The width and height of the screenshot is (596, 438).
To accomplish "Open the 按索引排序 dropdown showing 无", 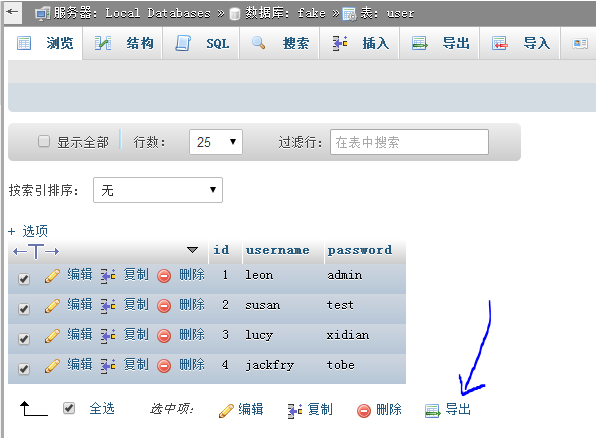I will pos(158,190).
